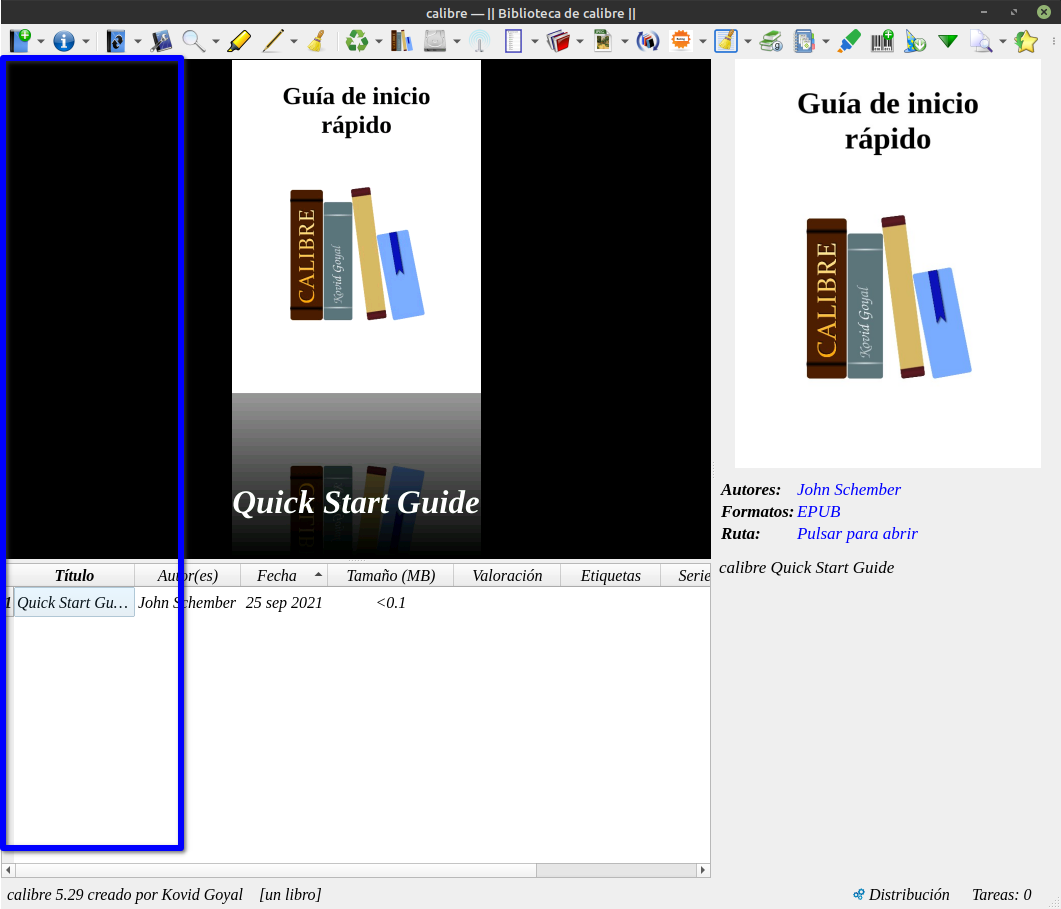Click the framed broom Modify ePub icon
This screenshot has width=1061, height=909.
click(x=726, y=41)
